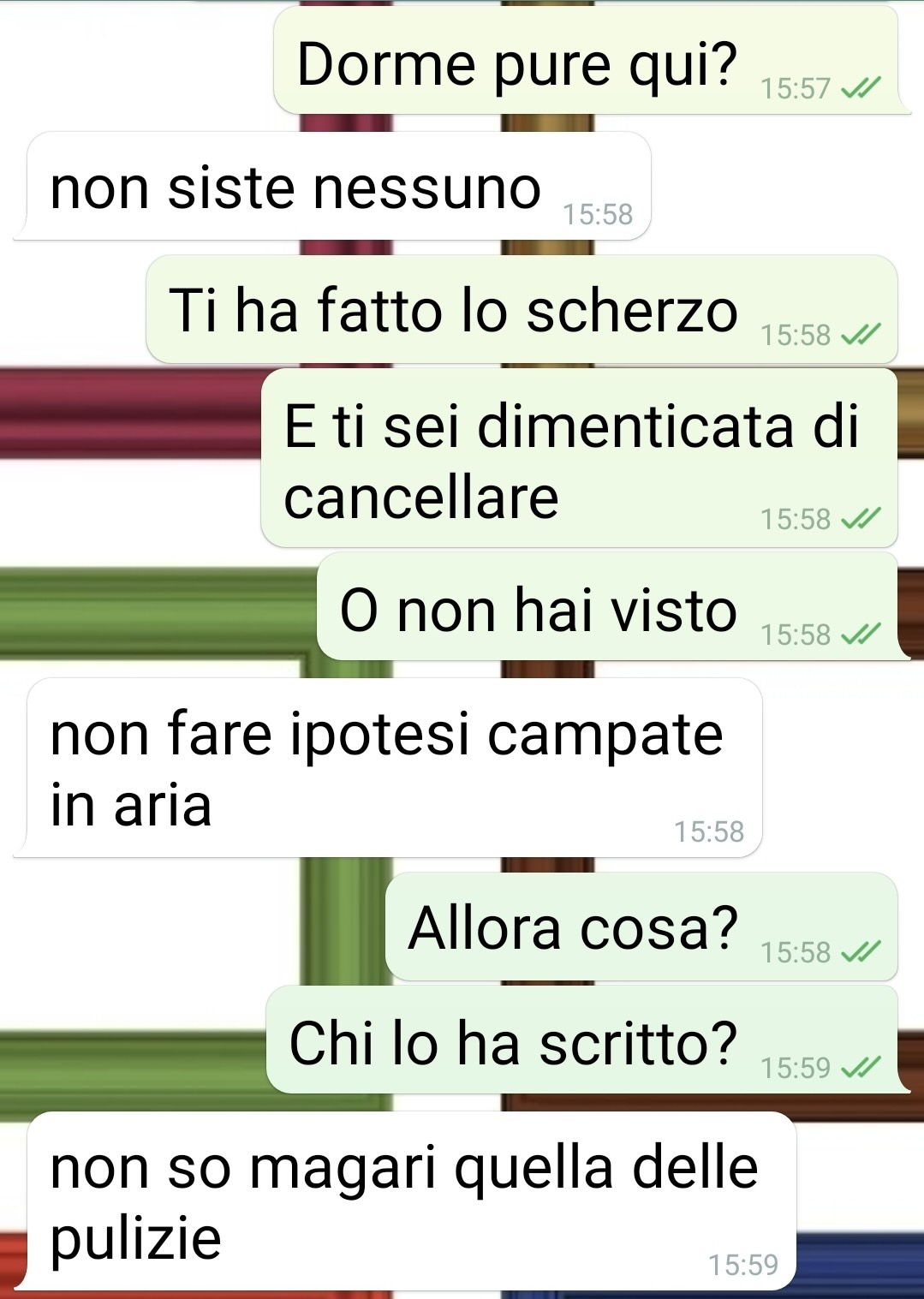Tap the 15:57 timestamp on the first message
924x1299 pixels.
[x=796, y=88]
